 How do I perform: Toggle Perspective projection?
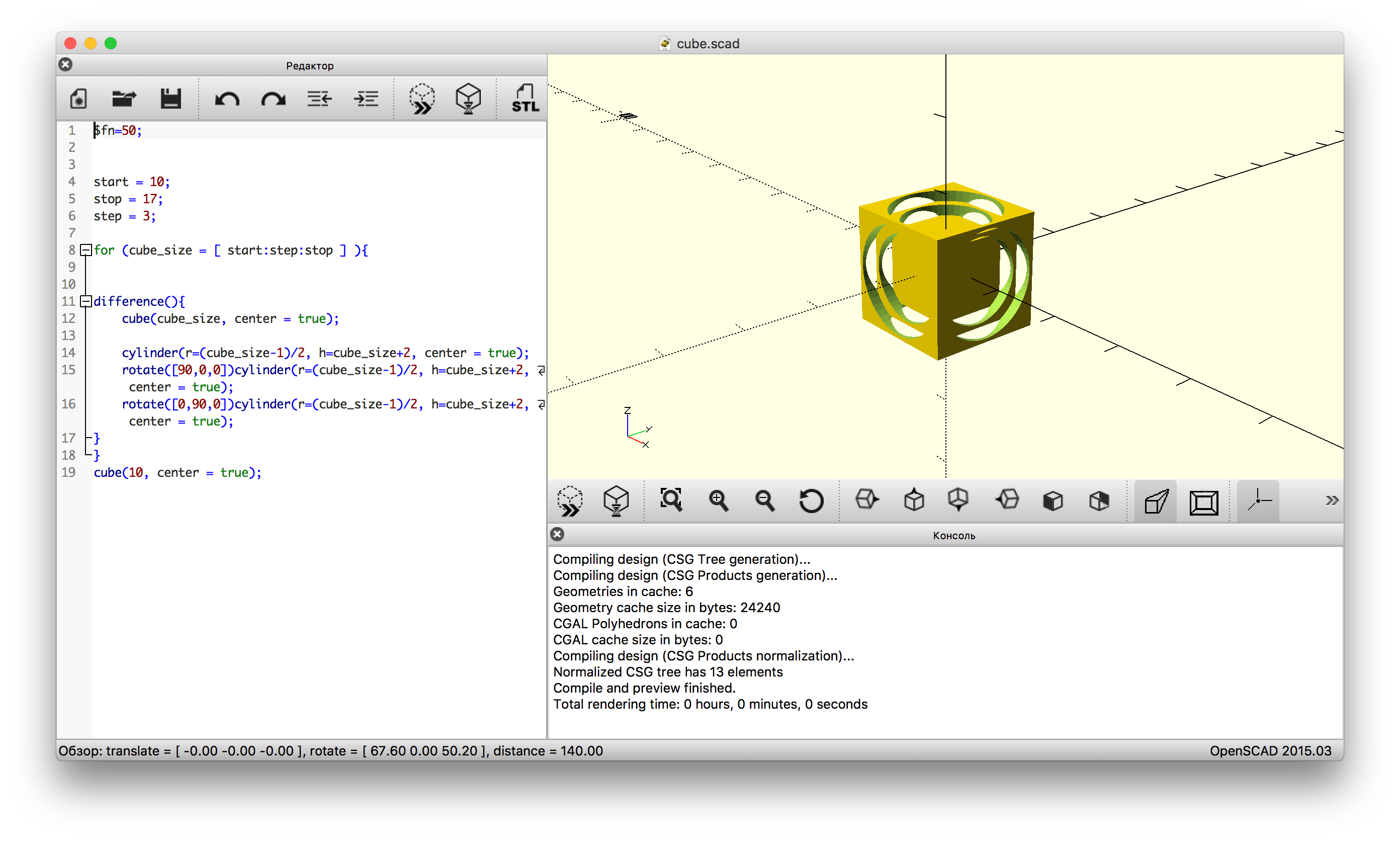(1156, 501)
